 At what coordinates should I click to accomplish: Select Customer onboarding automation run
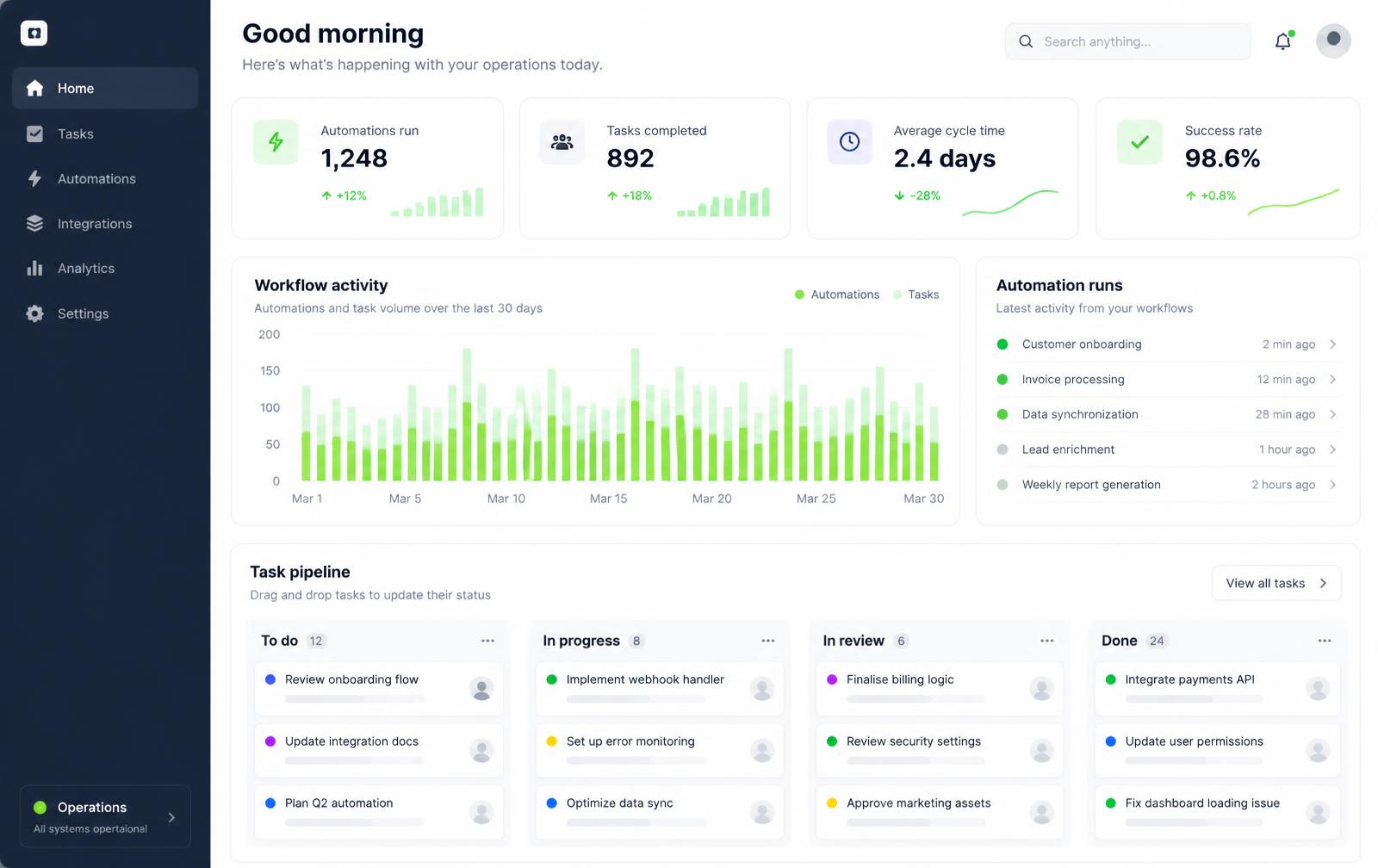(x=1168, y=344)
